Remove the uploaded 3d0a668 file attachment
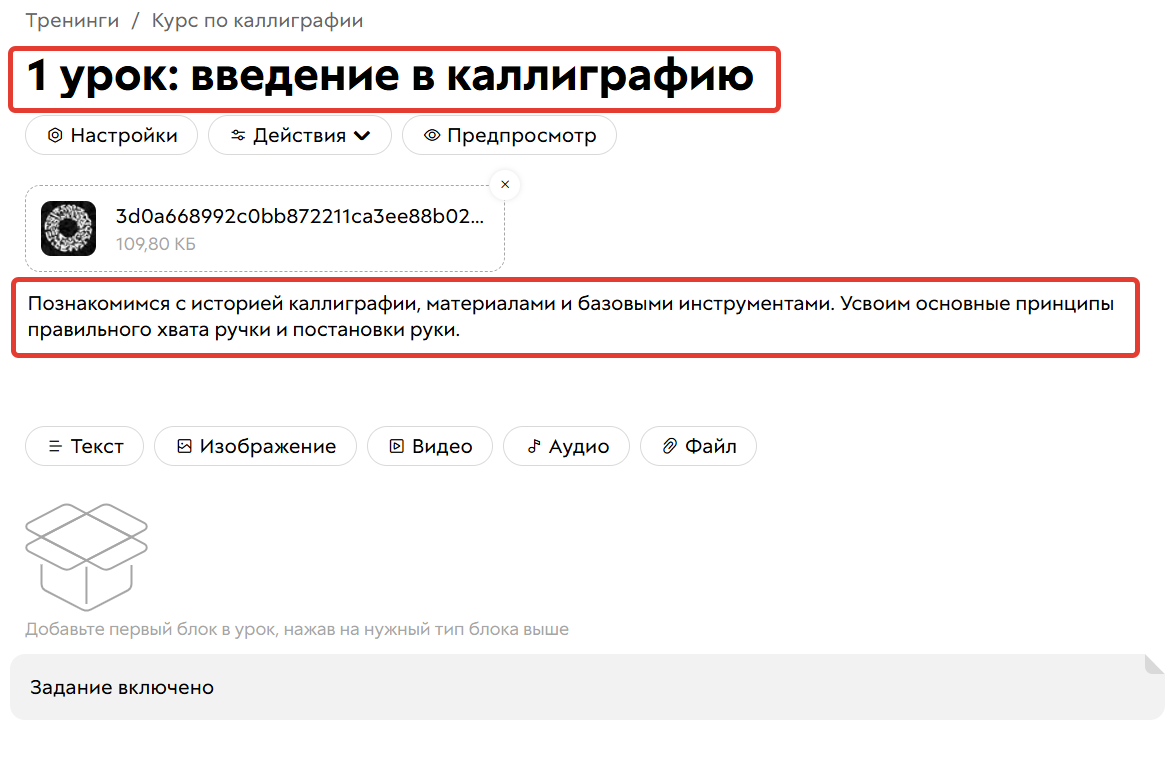The height and width of the screenshot is (765, 1170). pos(505,184)
